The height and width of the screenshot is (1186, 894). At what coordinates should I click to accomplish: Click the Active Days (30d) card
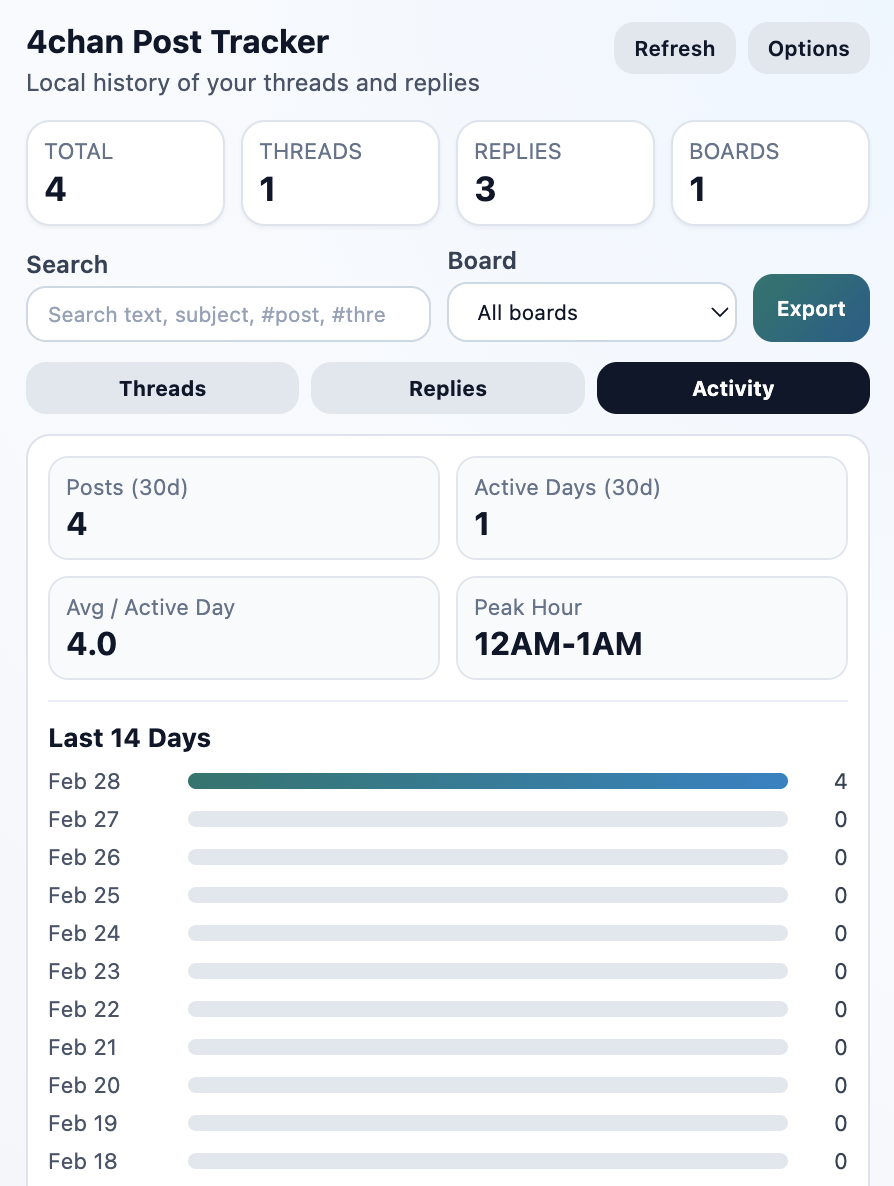652,508
